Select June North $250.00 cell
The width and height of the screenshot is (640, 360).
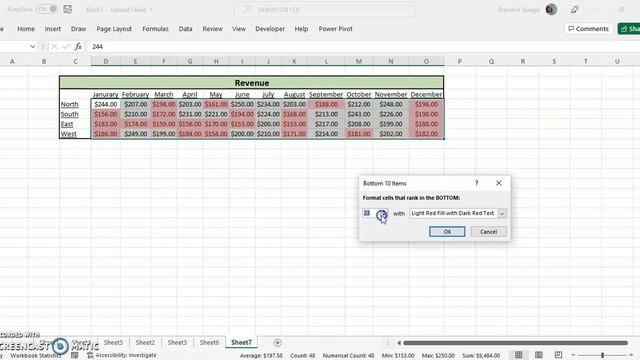click(x=242, y=104)
